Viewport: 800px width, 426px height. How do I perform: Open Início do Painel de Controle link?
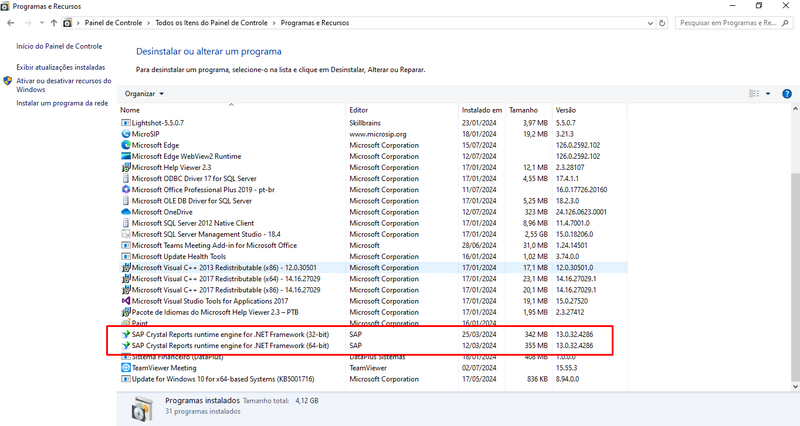click(59, 46)
